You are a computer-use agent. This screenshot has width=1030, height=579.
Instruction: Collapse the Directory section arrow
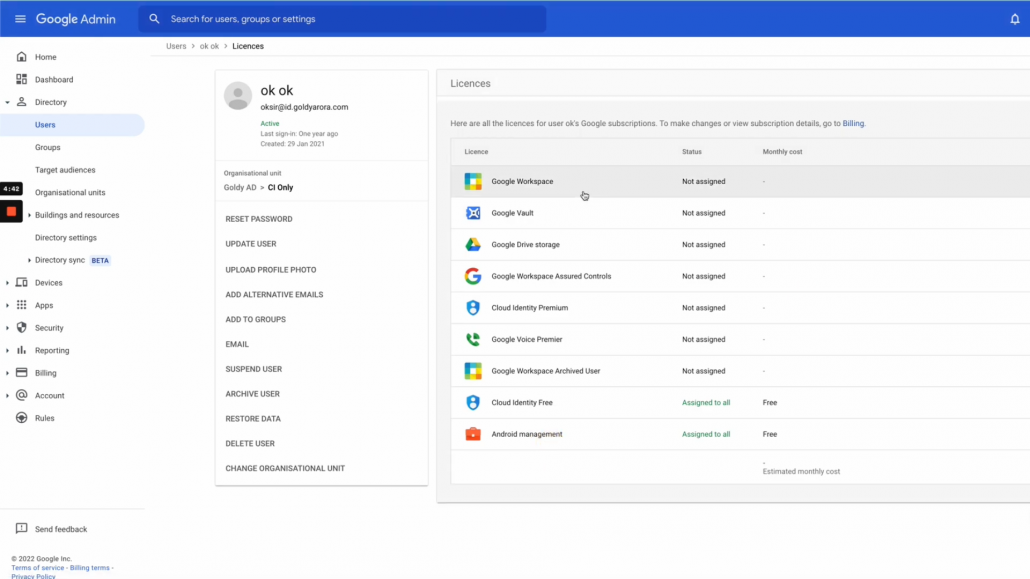(7, 103)
